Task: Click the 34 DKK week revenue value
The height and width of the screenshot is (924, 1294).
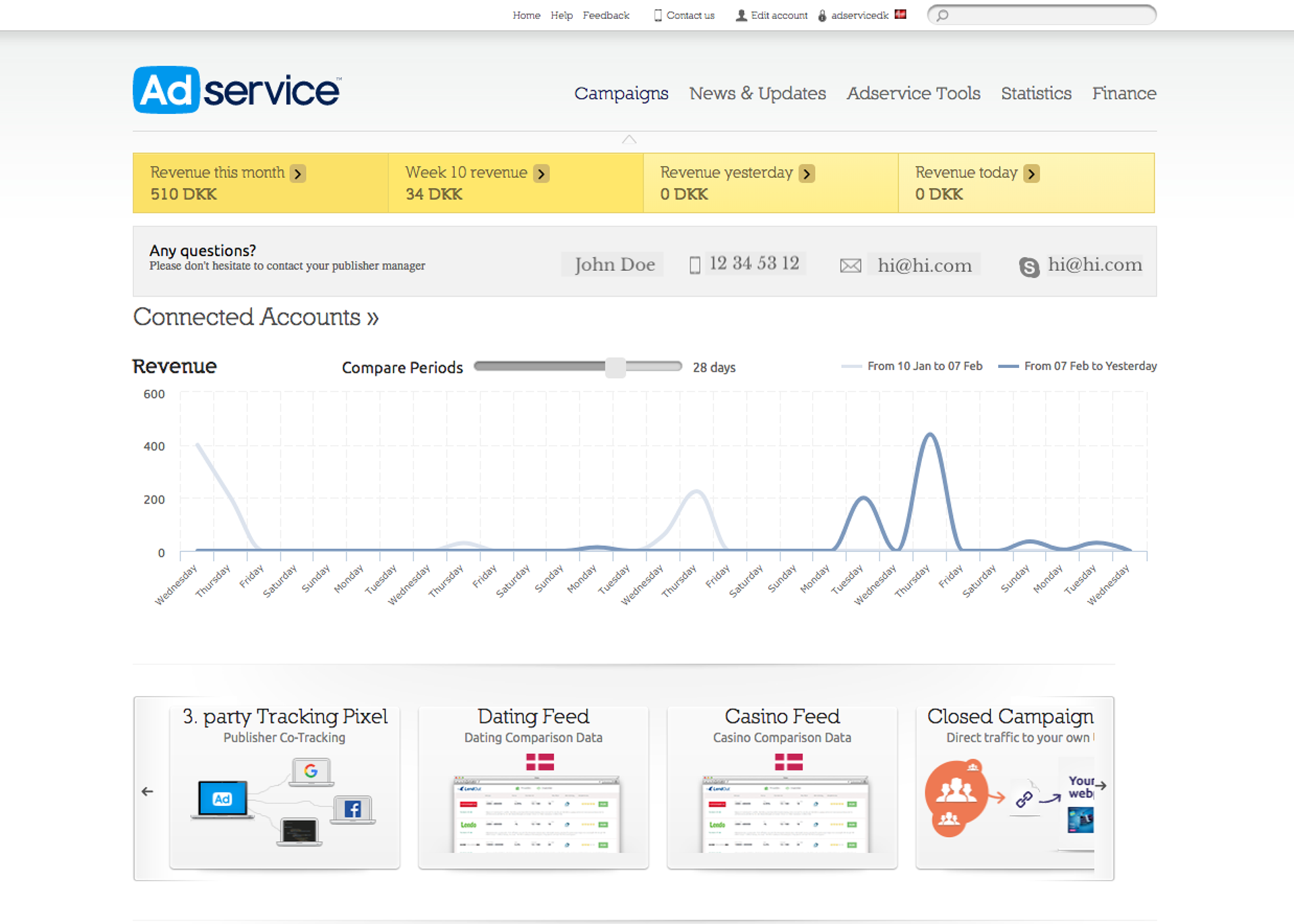Action: [433, 194]
